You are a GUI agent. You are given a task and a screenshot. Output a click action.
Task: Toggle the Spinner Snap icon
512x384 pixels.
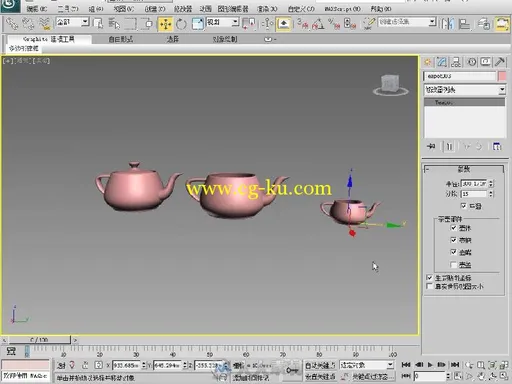tap(350, 24)
